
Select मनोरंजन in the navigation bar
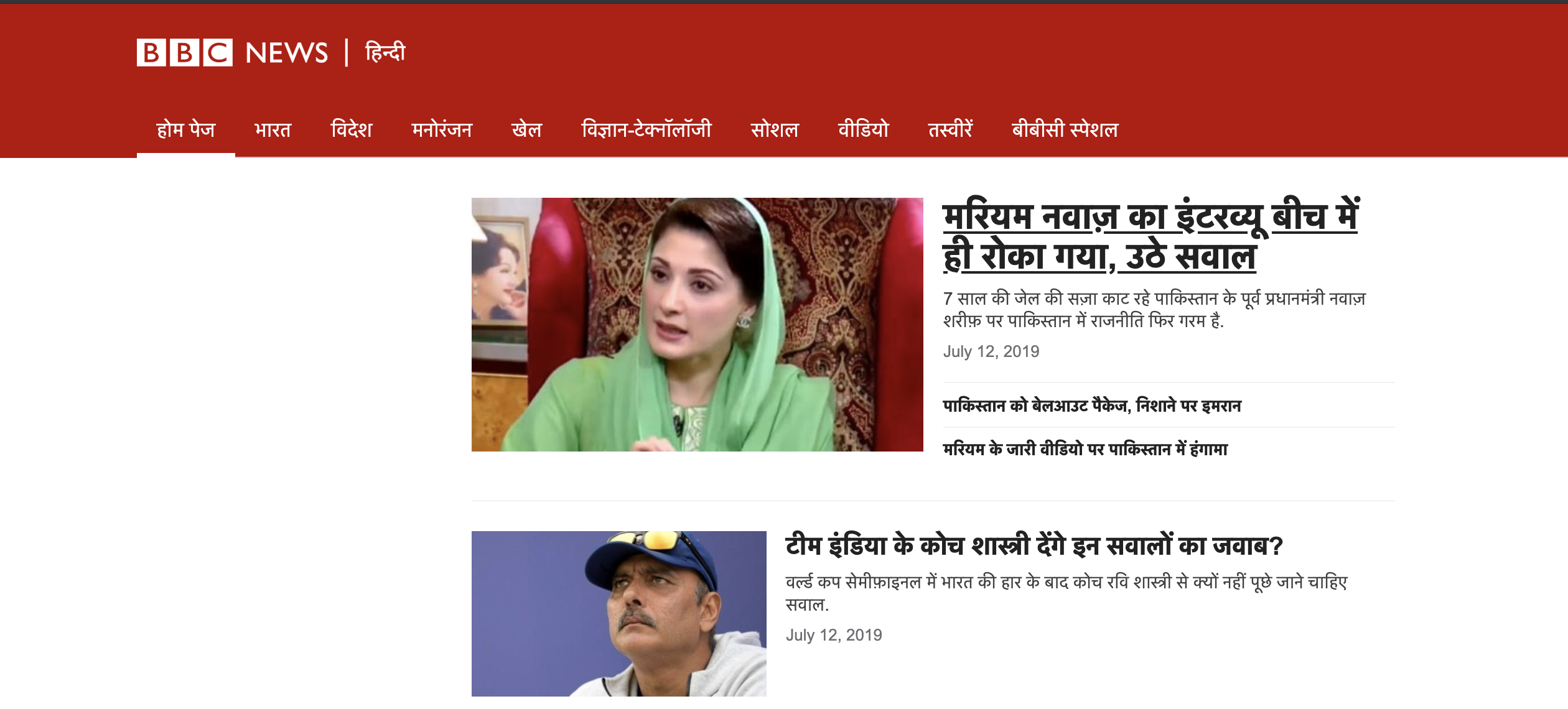pos(442,129)
